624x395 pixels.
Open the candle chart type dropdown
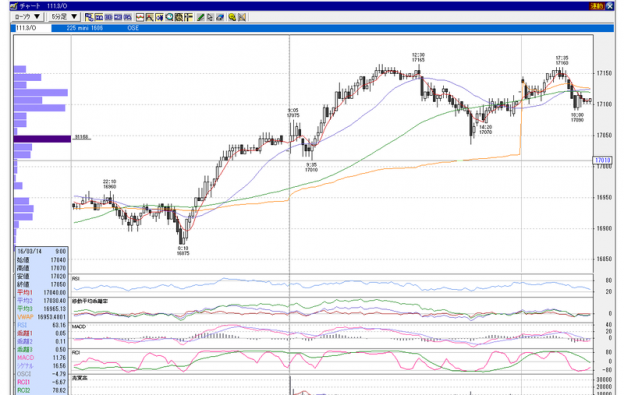27,17
